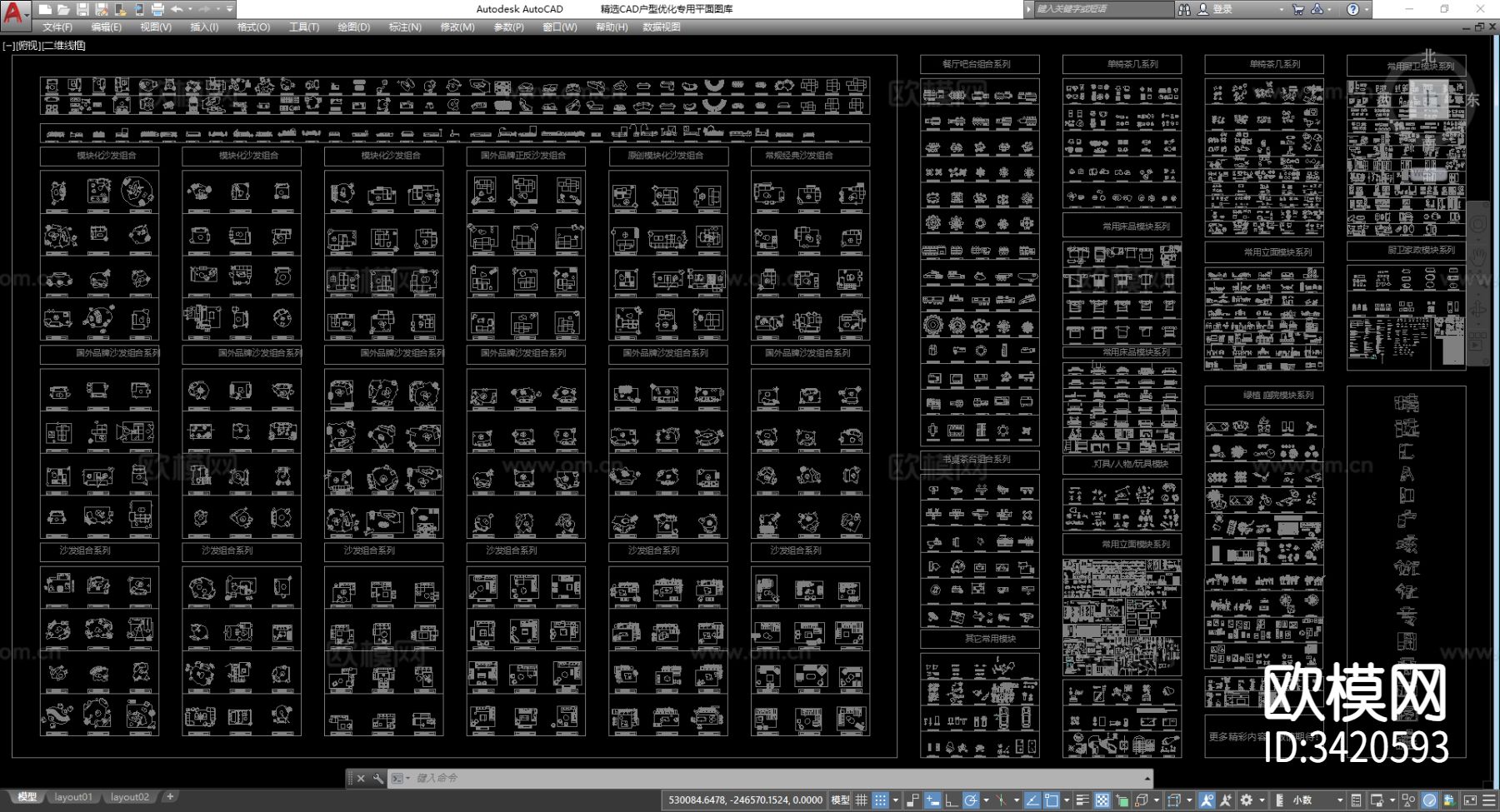Click the Open file folder icon
The width and height of the screenshot is (1500, 812).
point(63,9)
